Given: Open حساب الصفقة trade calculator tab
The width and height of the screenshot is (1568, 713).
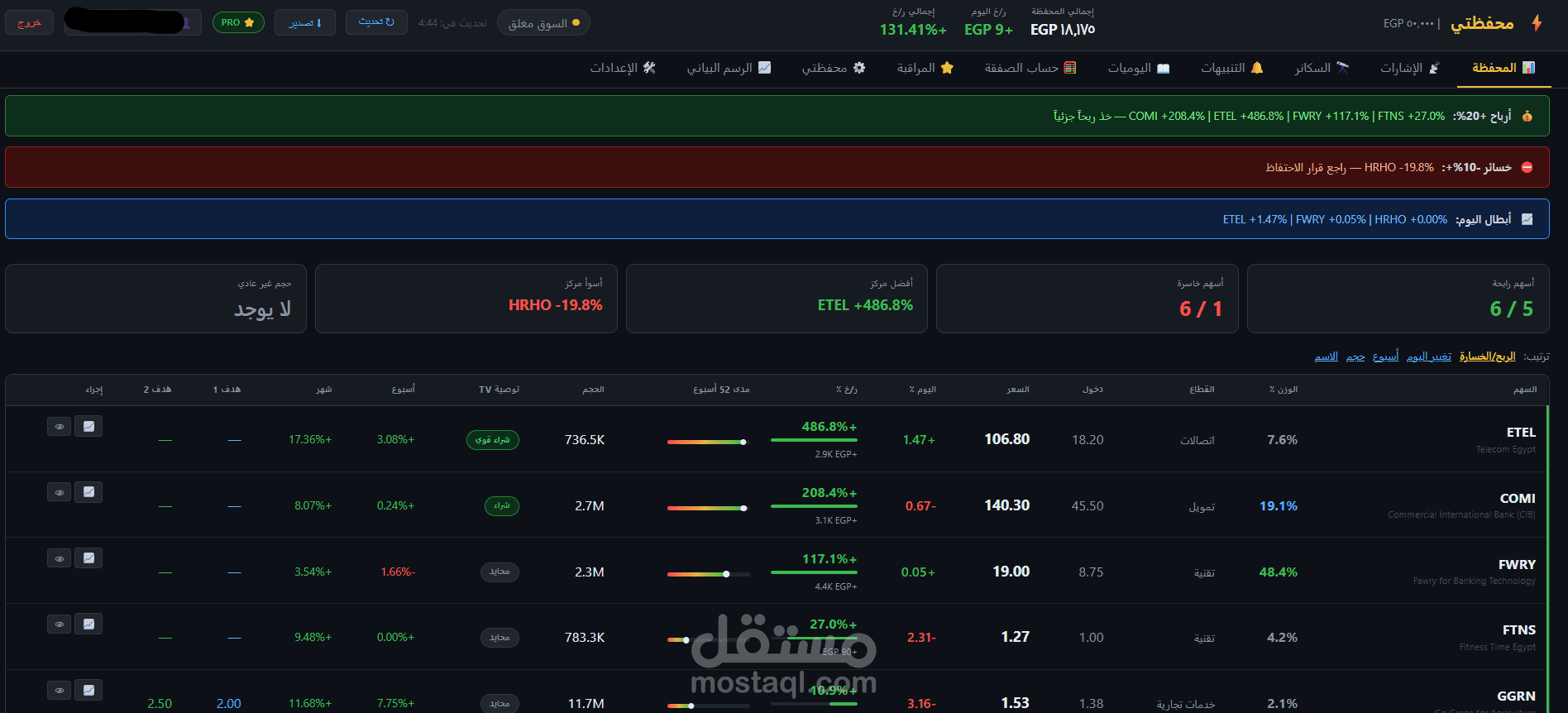Looking at the screenshot, I should 1030,68.
